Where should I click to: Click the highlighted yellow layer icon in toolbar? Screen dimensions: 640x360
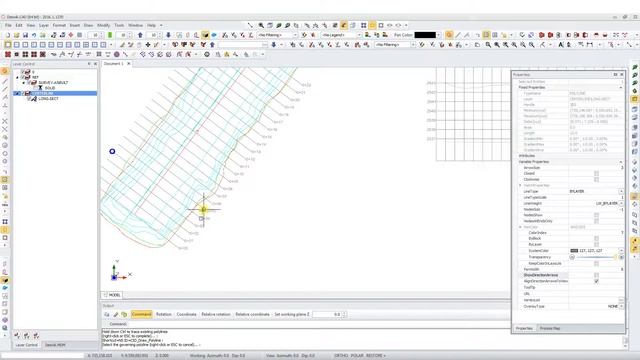205,35
